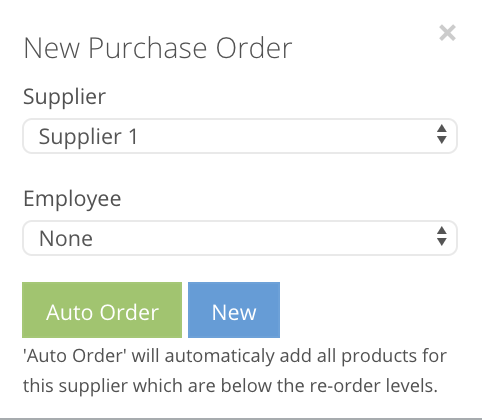Select the 'None' employee value text
482x420 pixels.
66,239
